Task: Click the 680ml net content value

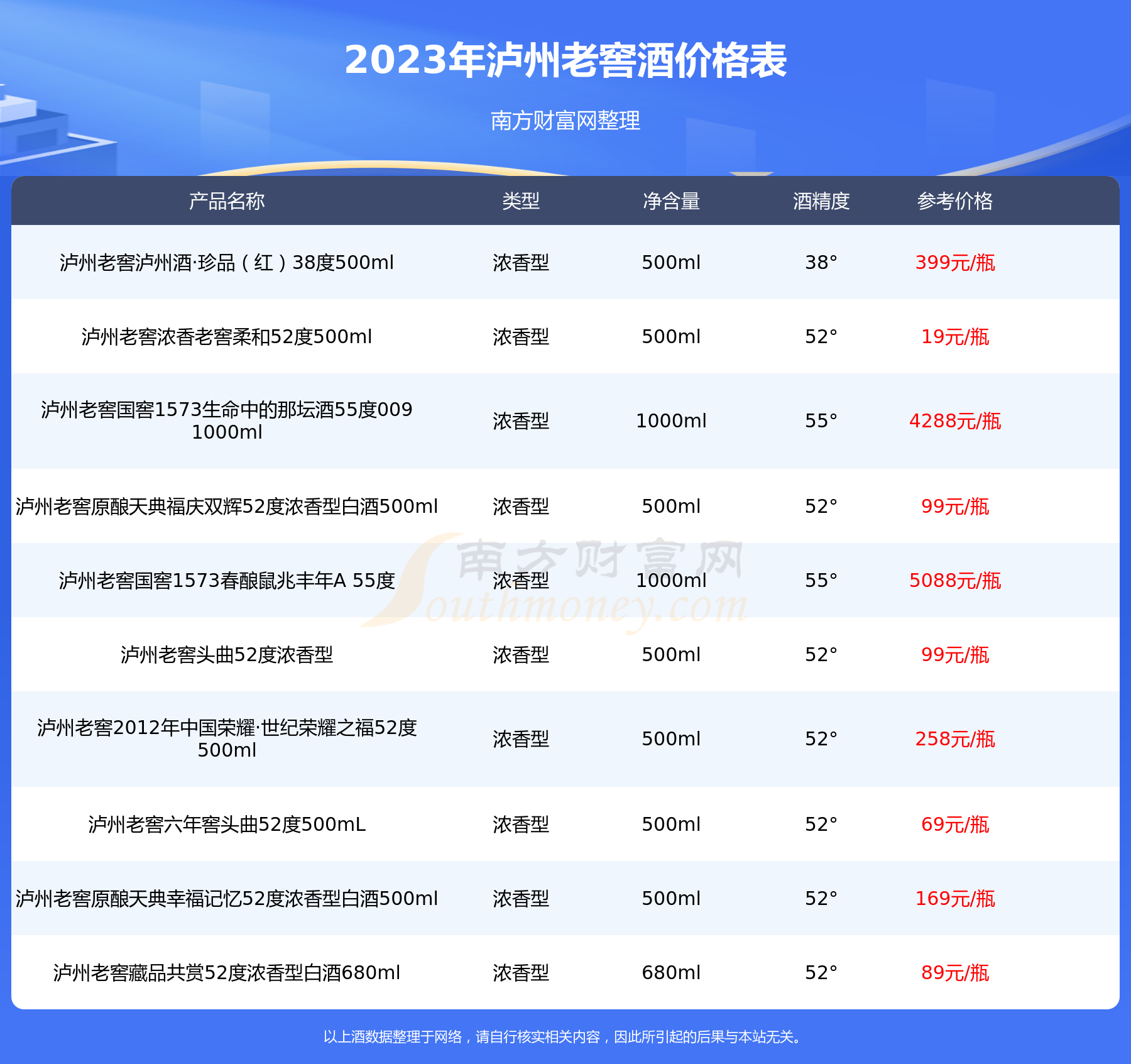Action: point(671,972)
